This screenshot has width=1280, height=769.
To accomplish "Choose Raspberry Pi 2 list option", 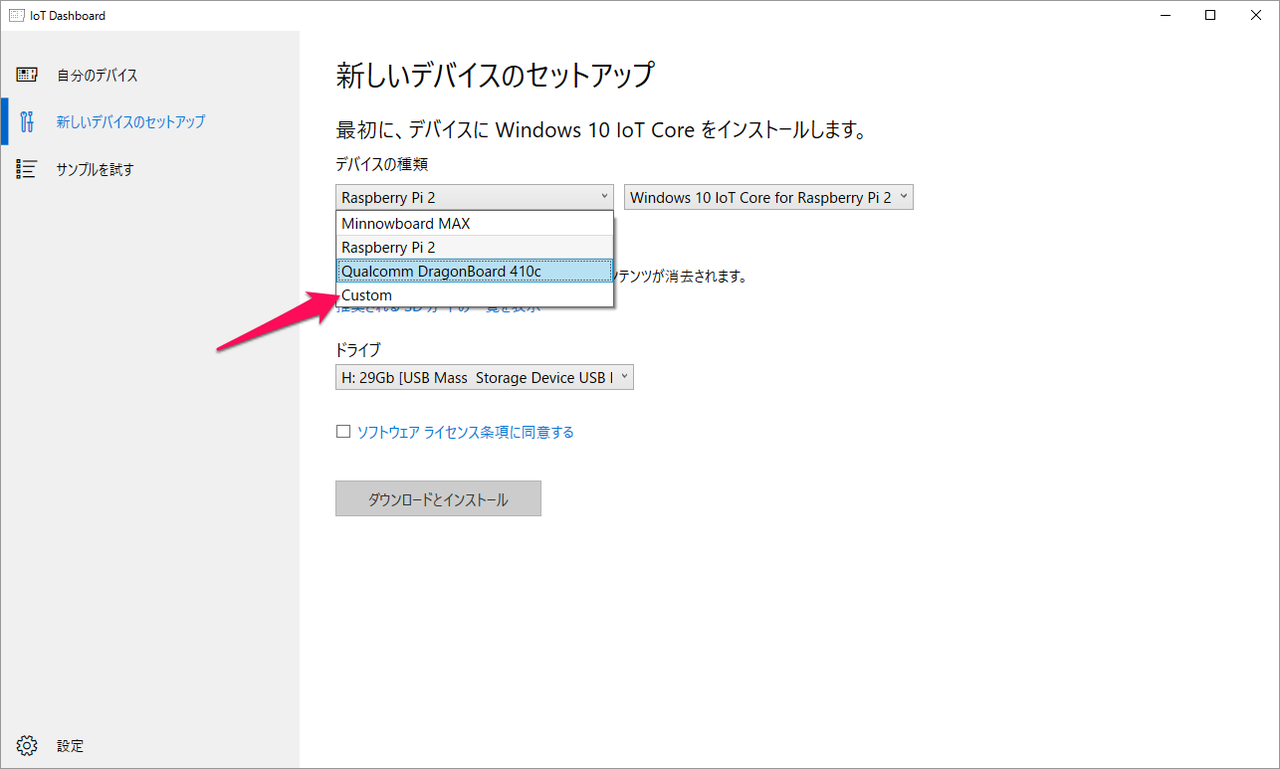I will (474, 247).
